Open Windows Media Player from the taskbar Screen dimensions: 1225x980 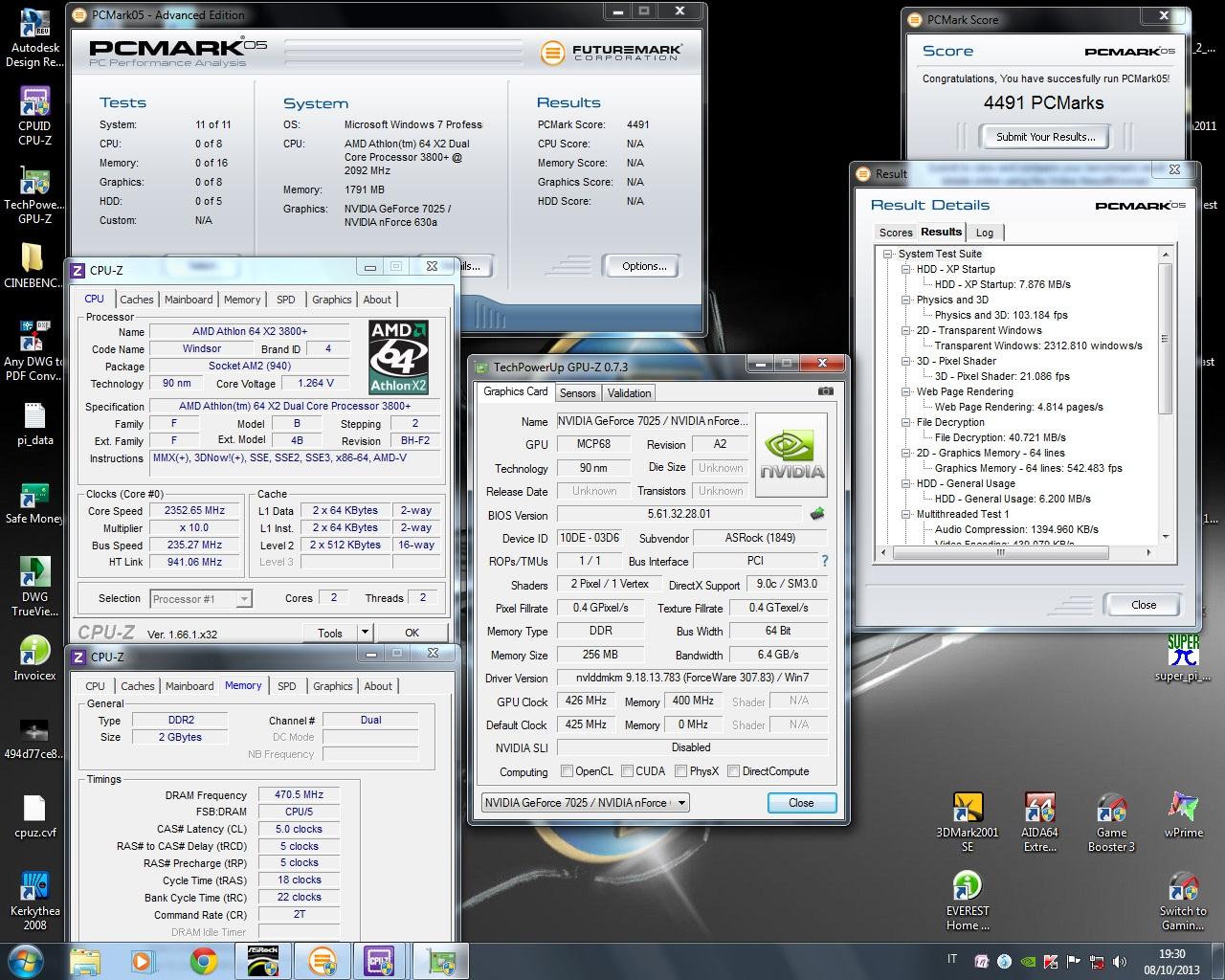142,961
